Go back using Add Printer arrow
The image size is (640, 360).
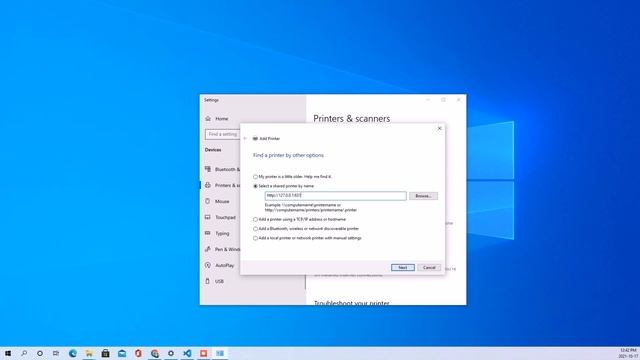(x=245, y=138)
